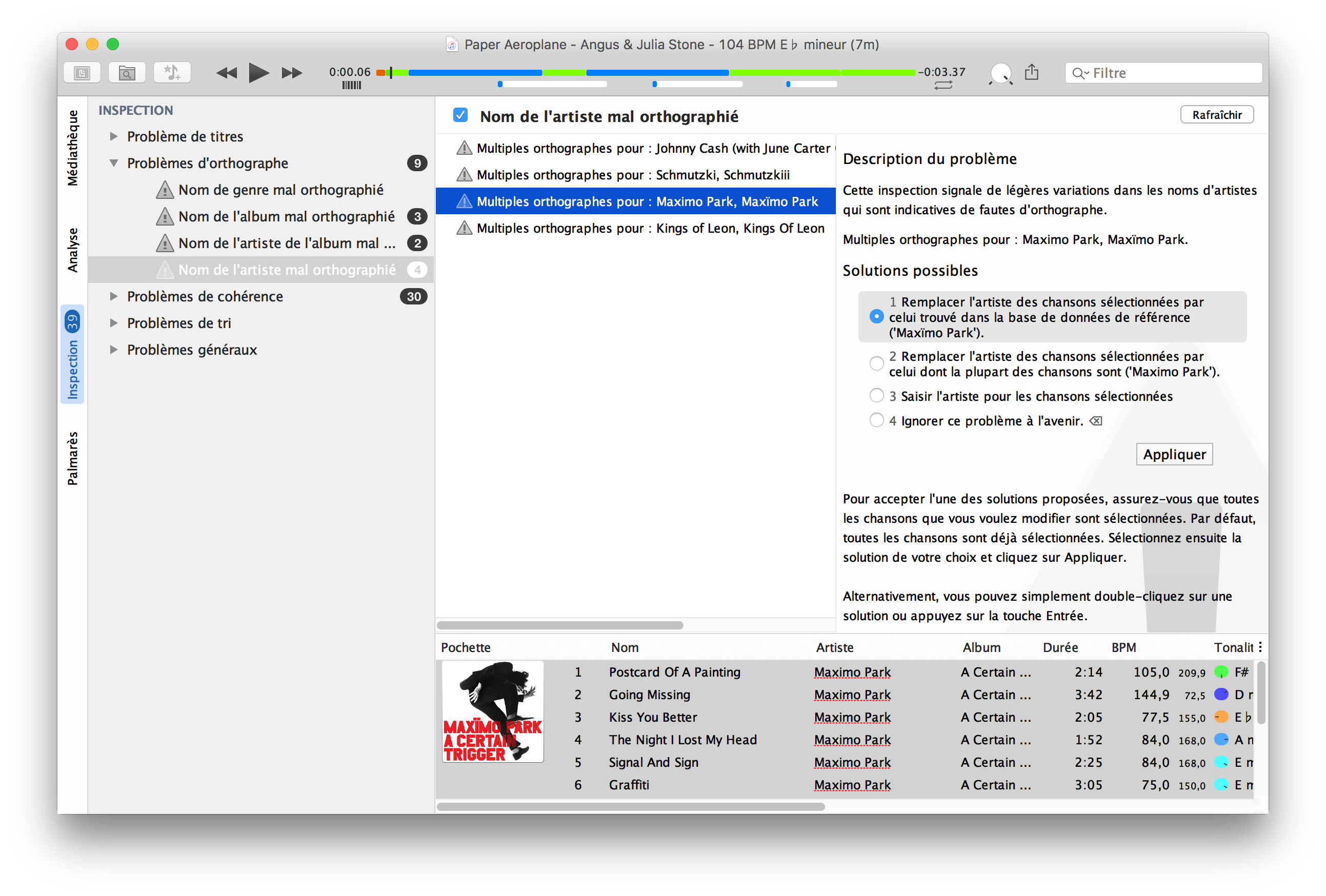Switch to the Médiathèque tab
This screenshot has width=1326, height=896.
pyautogui.click(x=72, y=147)
